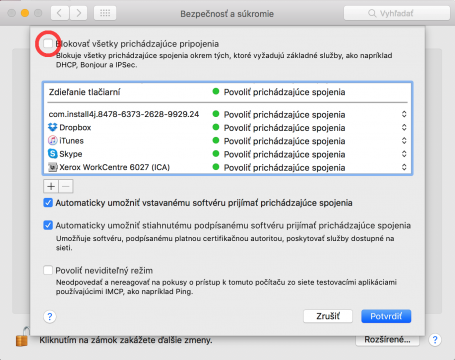This screenshot has height=360, width=455.
Task: Open help in Bezpečnosť a súkromie window
Action: [x=435, y=340]
